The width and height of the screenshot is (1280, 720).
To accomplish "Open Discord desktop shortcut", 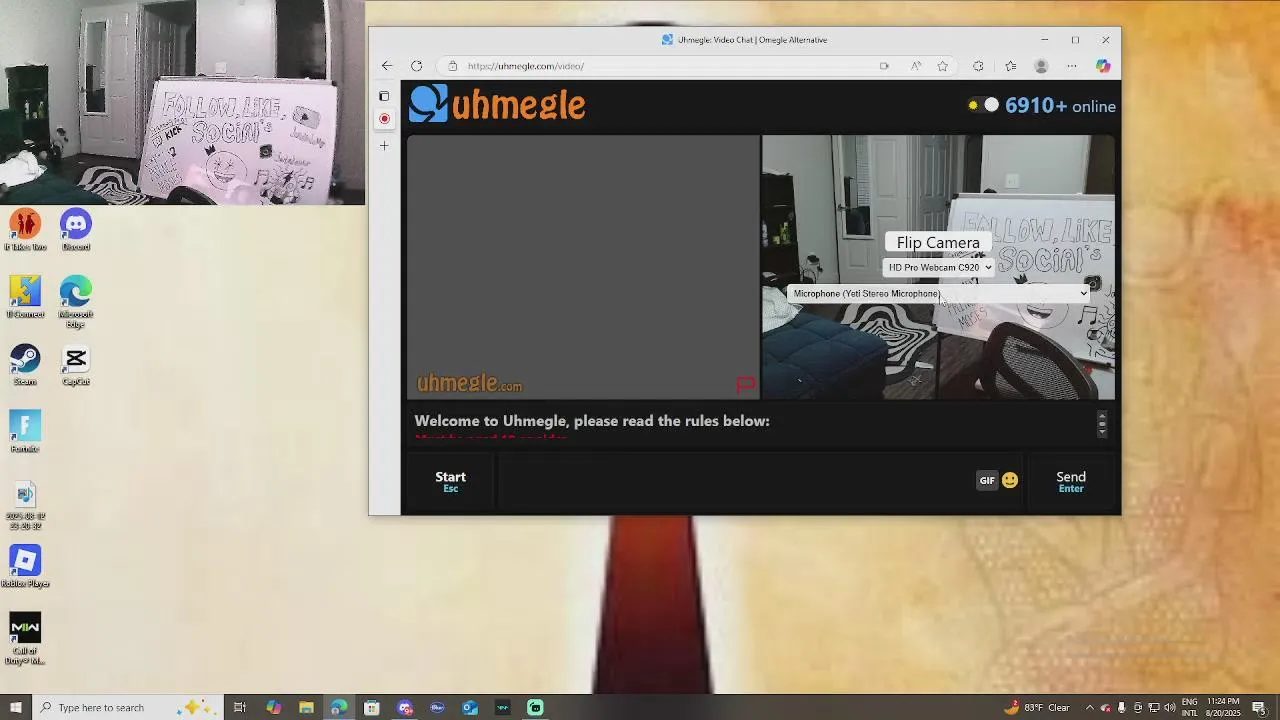I will point(76,230).
